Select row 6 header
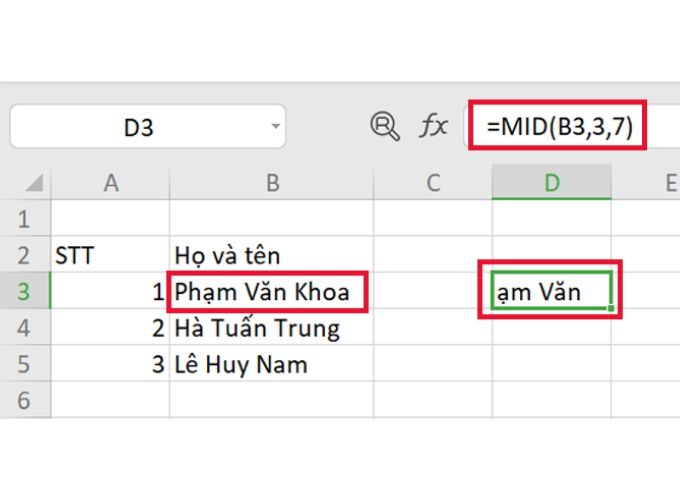 [24, 400]
